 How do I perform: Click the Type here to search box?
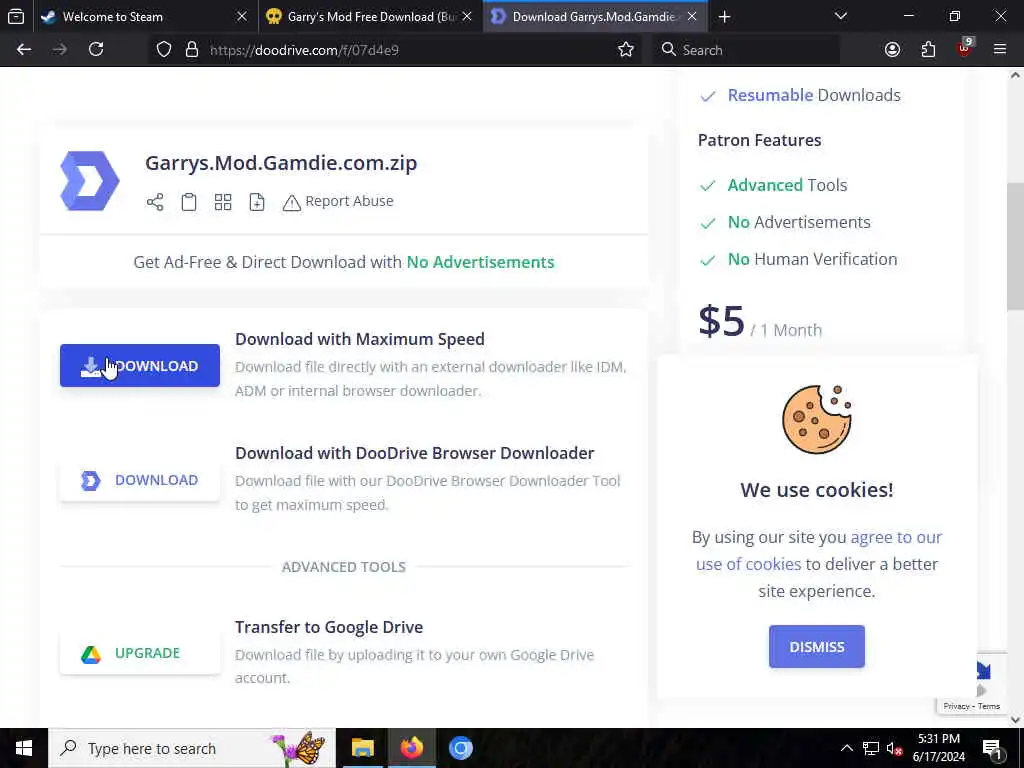point(191,748)
